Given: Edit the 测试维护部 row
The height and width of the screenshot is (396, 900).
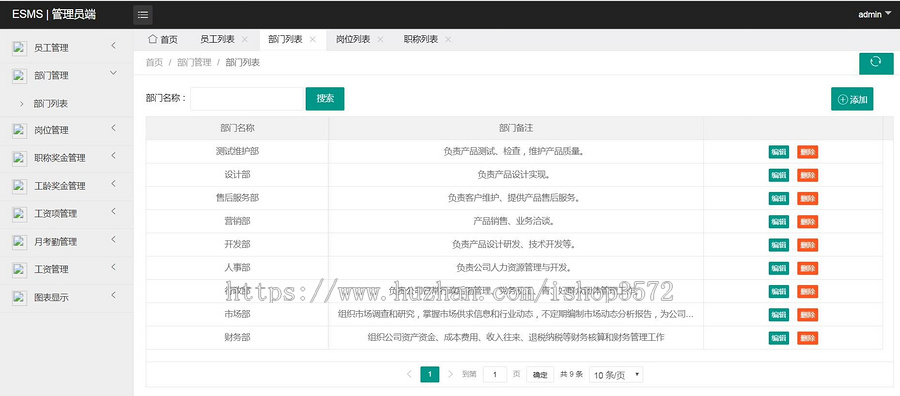Looking at the screenshot, I should (778, 152).
